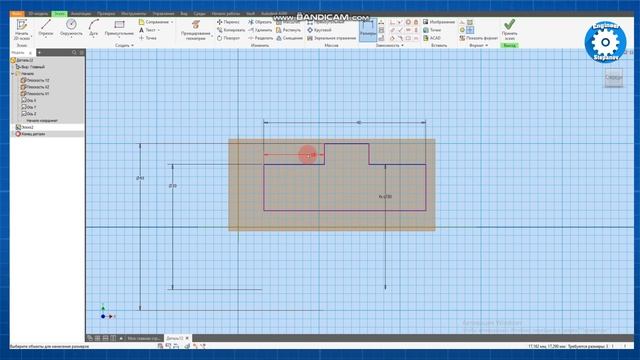This screenshot has width=640, height=360.
Task: Choose the Сопряжение fillet tool
Action: tap(153, 22)
